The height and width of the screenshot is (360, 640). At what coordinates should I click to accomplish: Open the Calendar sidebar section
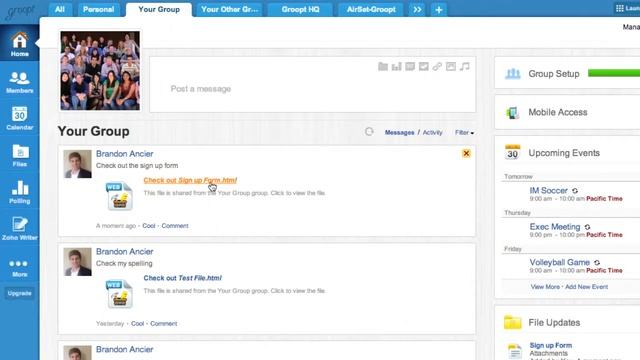(19, 118)
